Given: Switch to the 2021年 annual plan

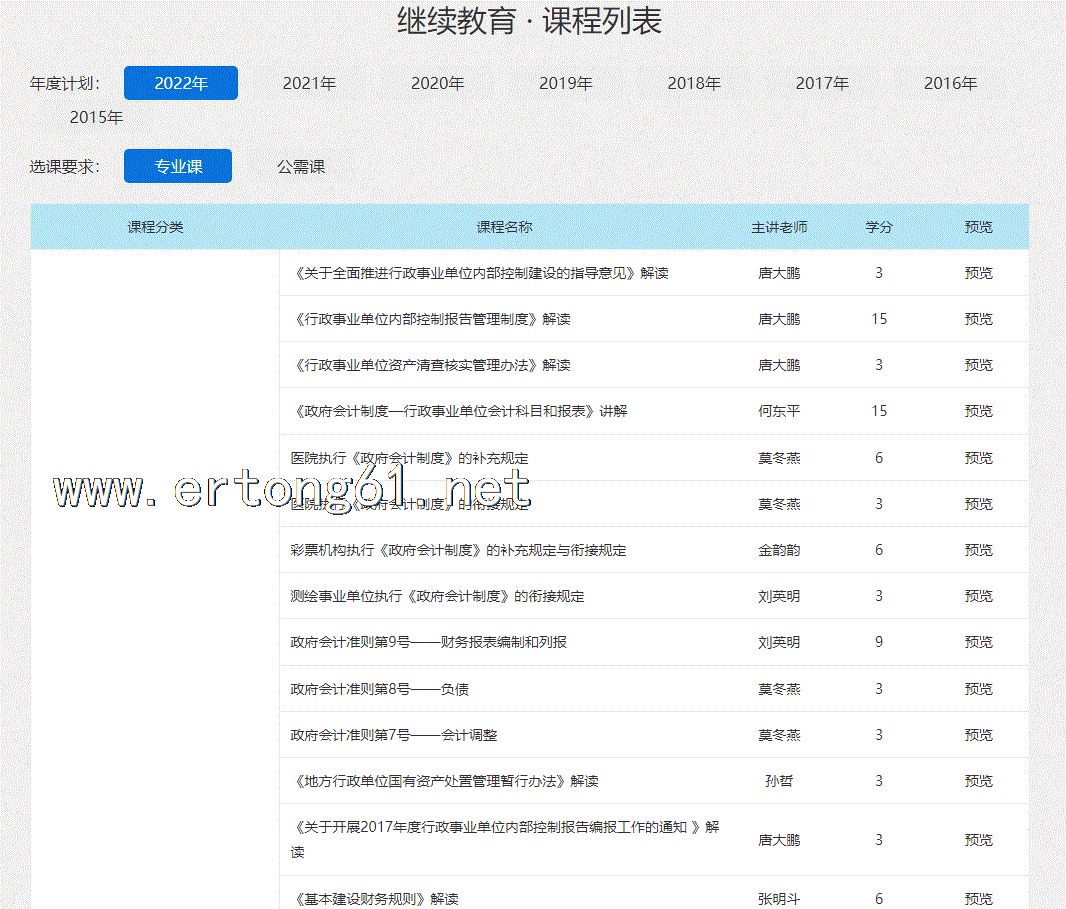Looking at the screenshot, I should pyautogui.click(x=309, y=83).
